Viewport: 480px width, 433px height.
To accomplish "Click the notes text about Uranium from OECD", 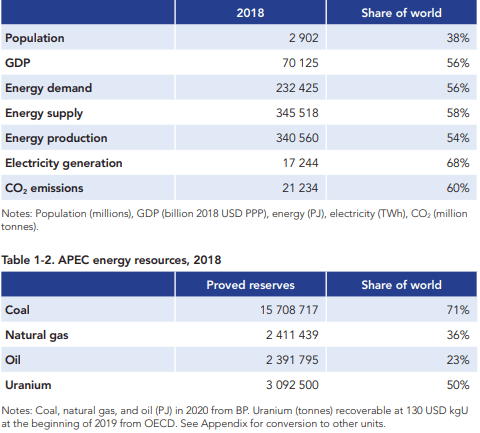I will point(235,417).
